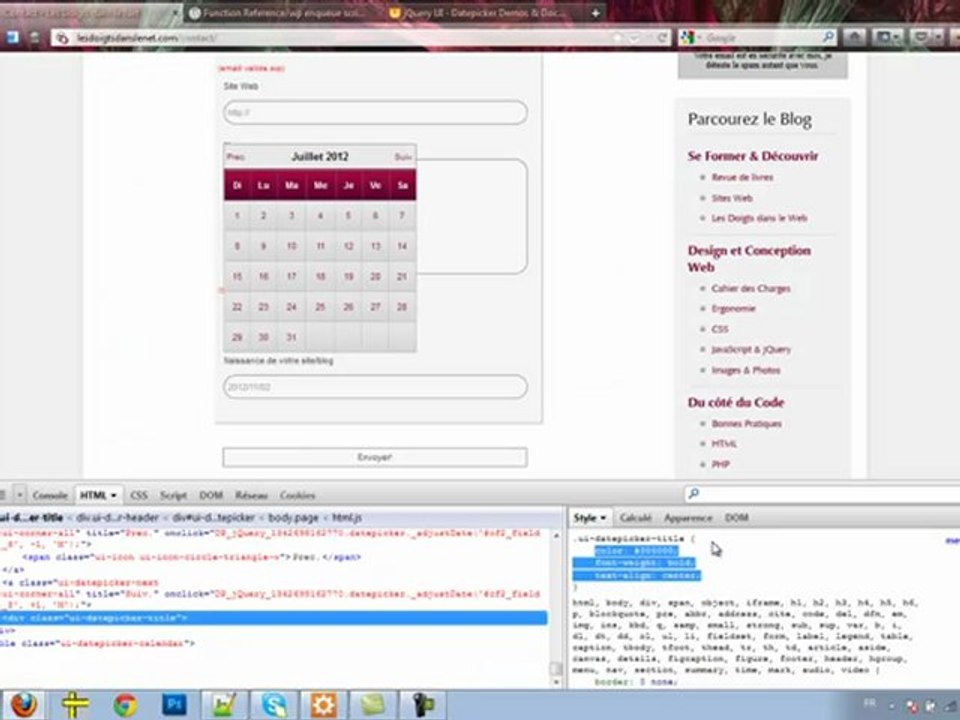Viewport: 960px width, 720px height.
Task: Click the Home button in Firefox toolbar
Action: 855,37
